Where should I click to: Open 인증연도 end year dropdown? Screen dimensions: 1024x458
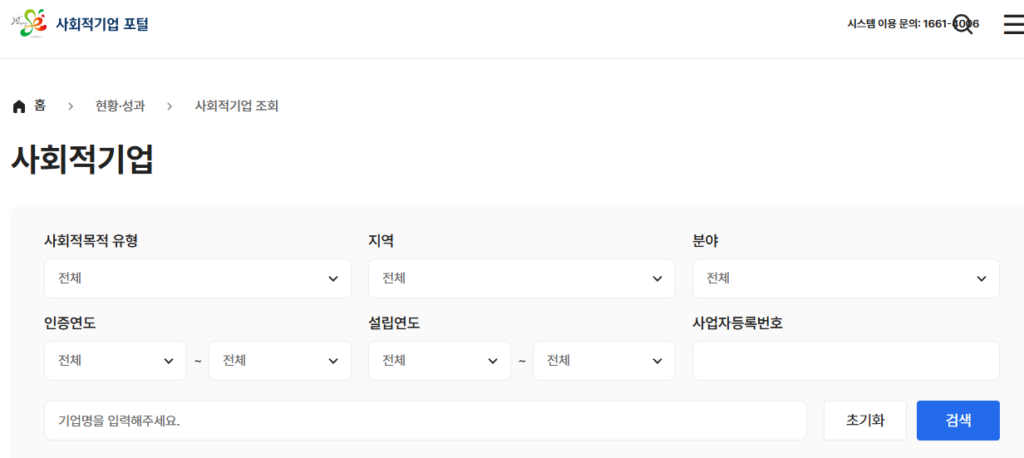pos(279,361)
